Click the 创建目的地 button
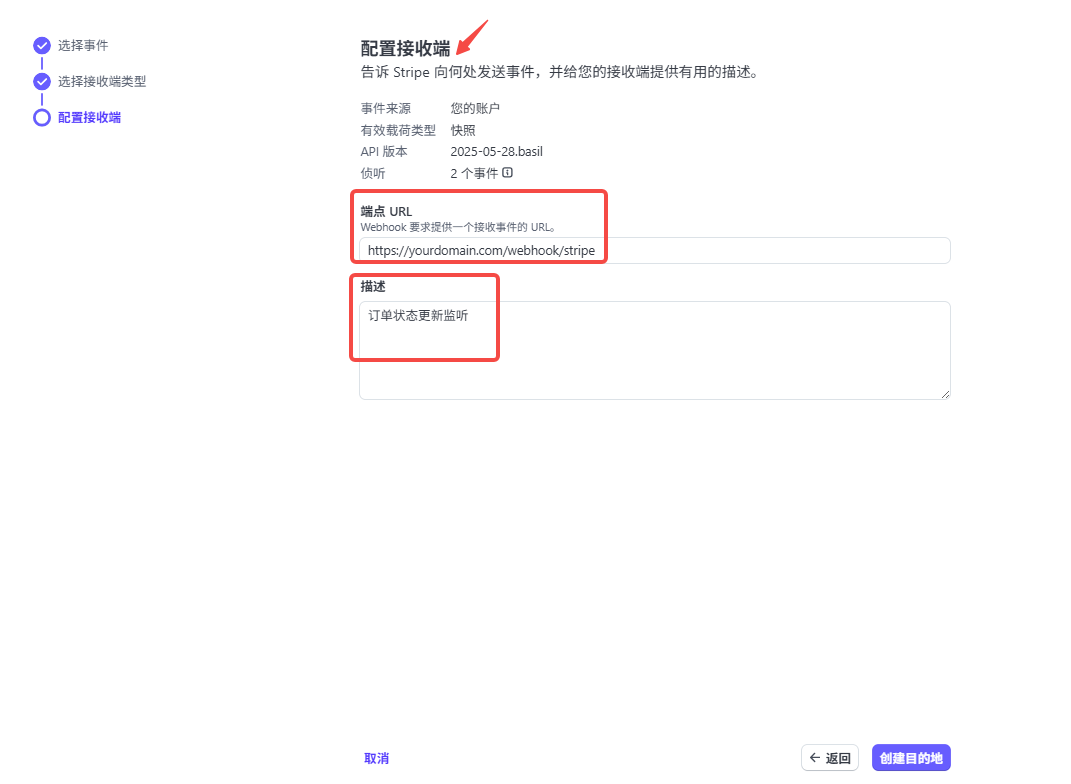 [x=911, y=757]
